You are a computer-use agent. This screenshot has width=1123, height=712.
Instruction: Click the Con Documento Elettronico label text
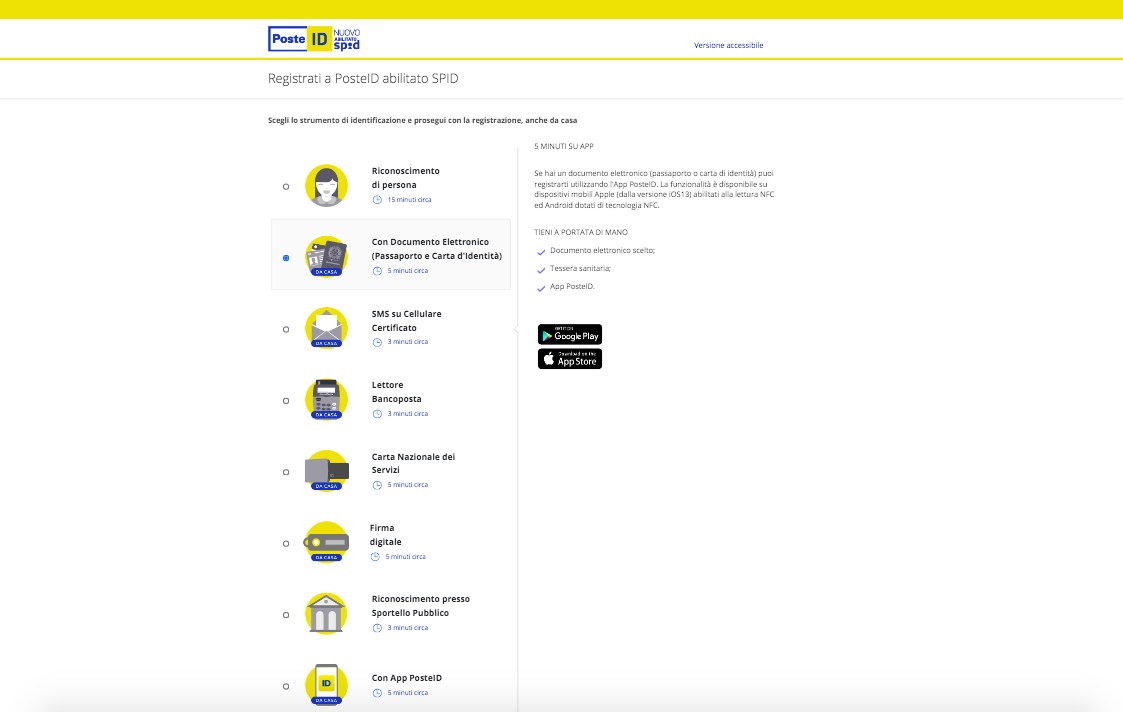pos(437,249)
